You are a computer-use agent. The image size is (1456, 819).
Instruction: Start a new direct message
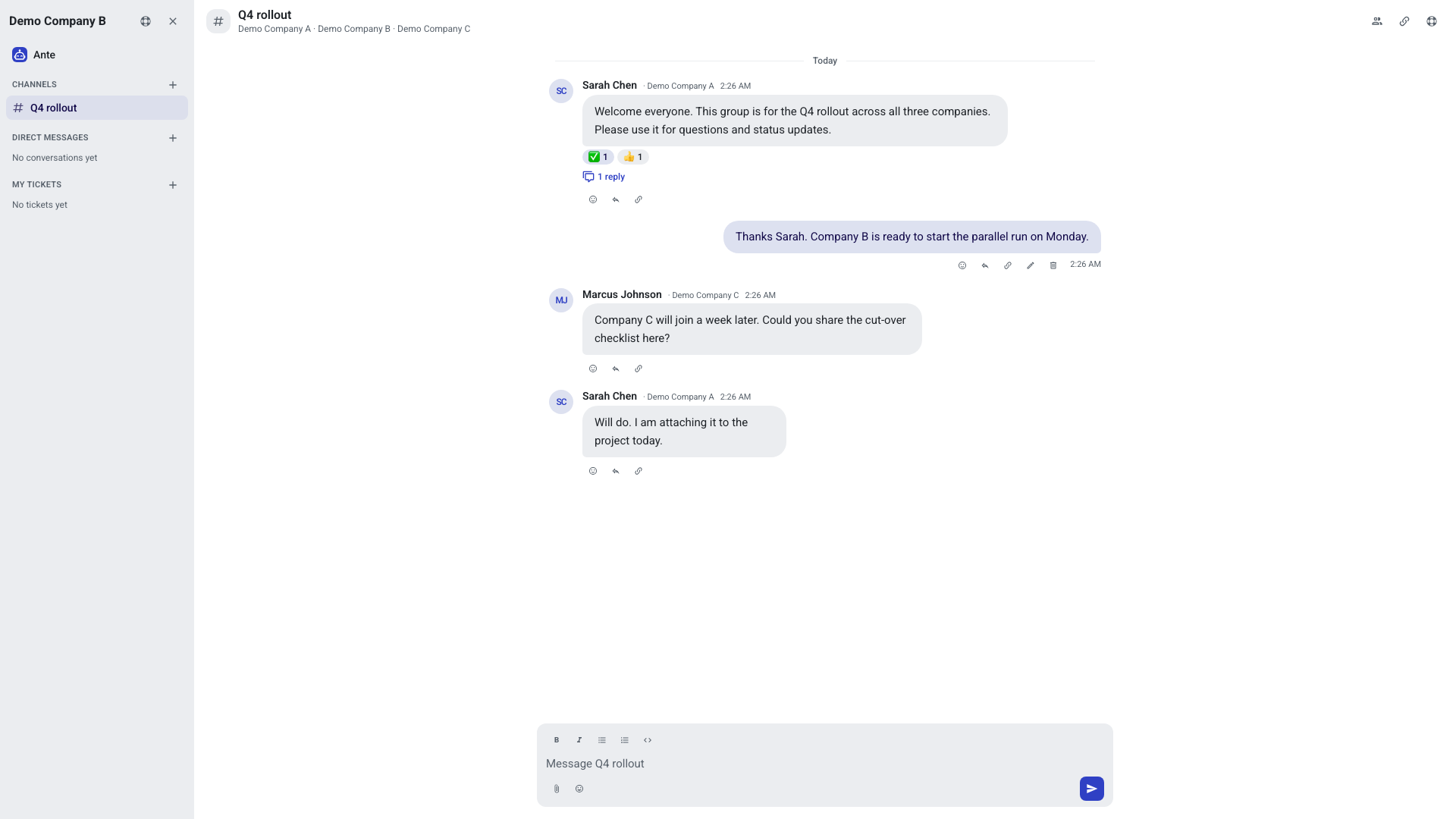[173, 138]
